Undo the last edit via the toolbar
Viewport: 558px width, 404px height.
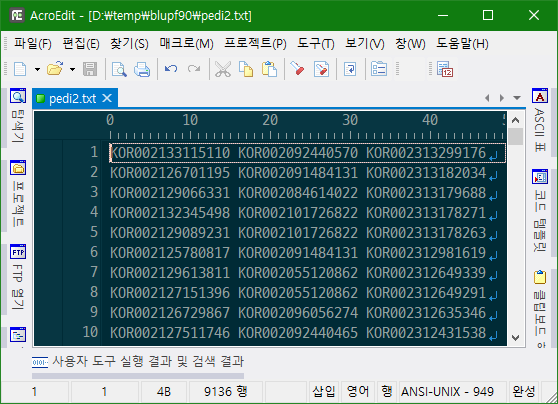(x=171, y=68)
